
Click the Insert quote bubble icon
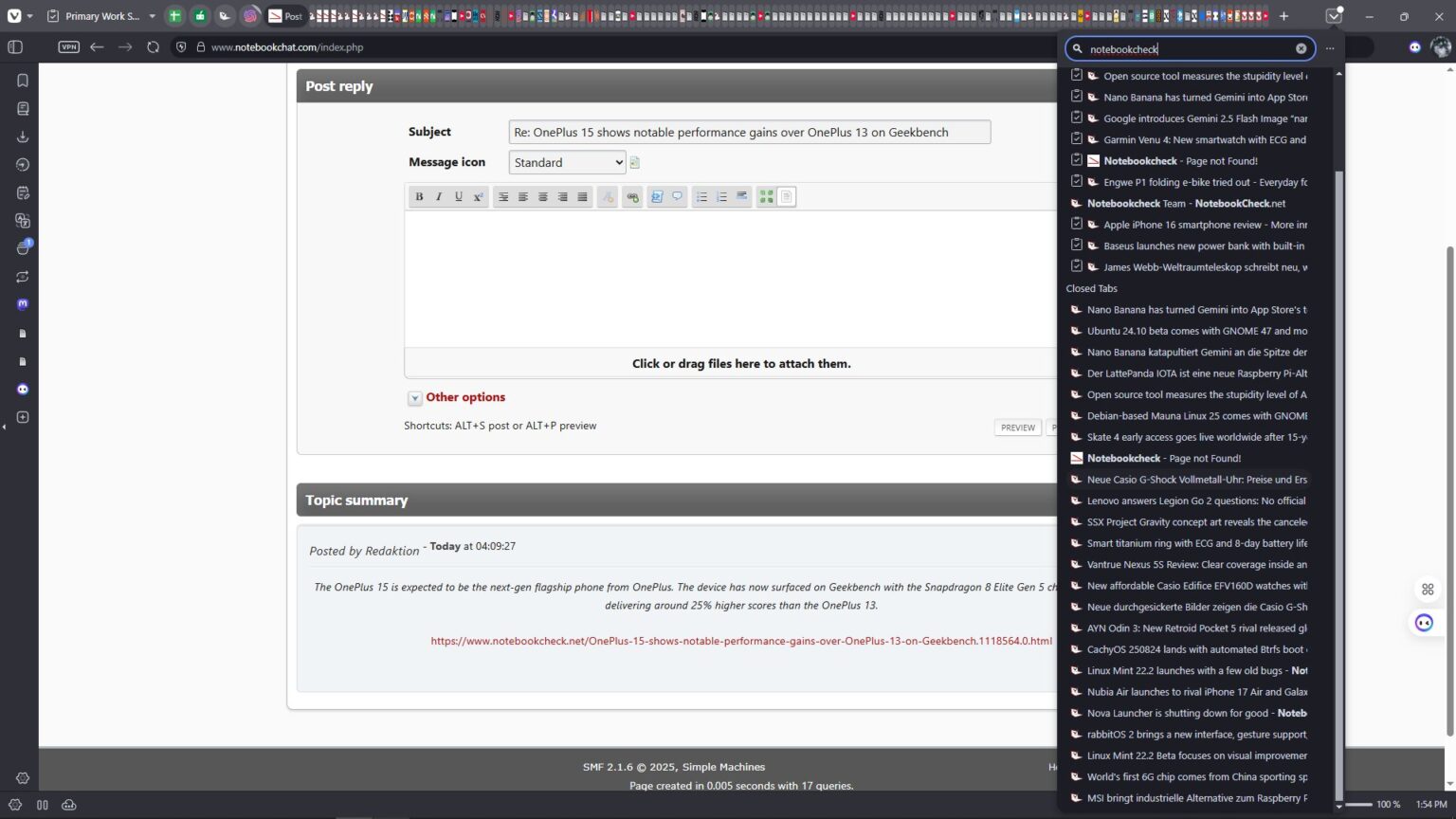pos(677,197)
